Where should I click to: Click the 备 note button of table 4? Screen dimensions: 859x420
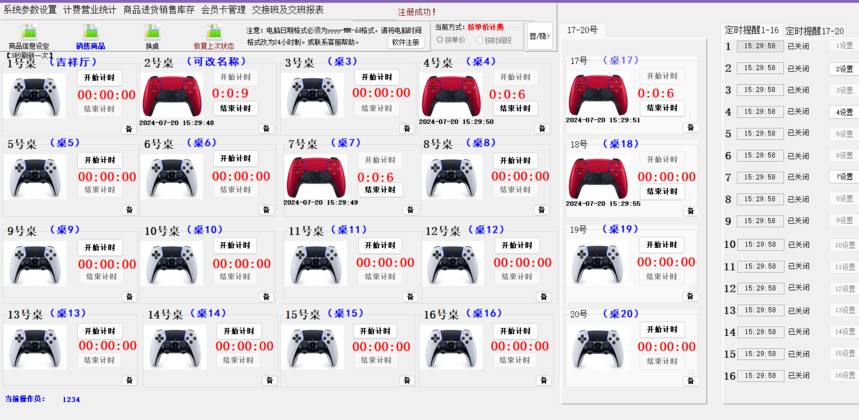click(542, 129)
